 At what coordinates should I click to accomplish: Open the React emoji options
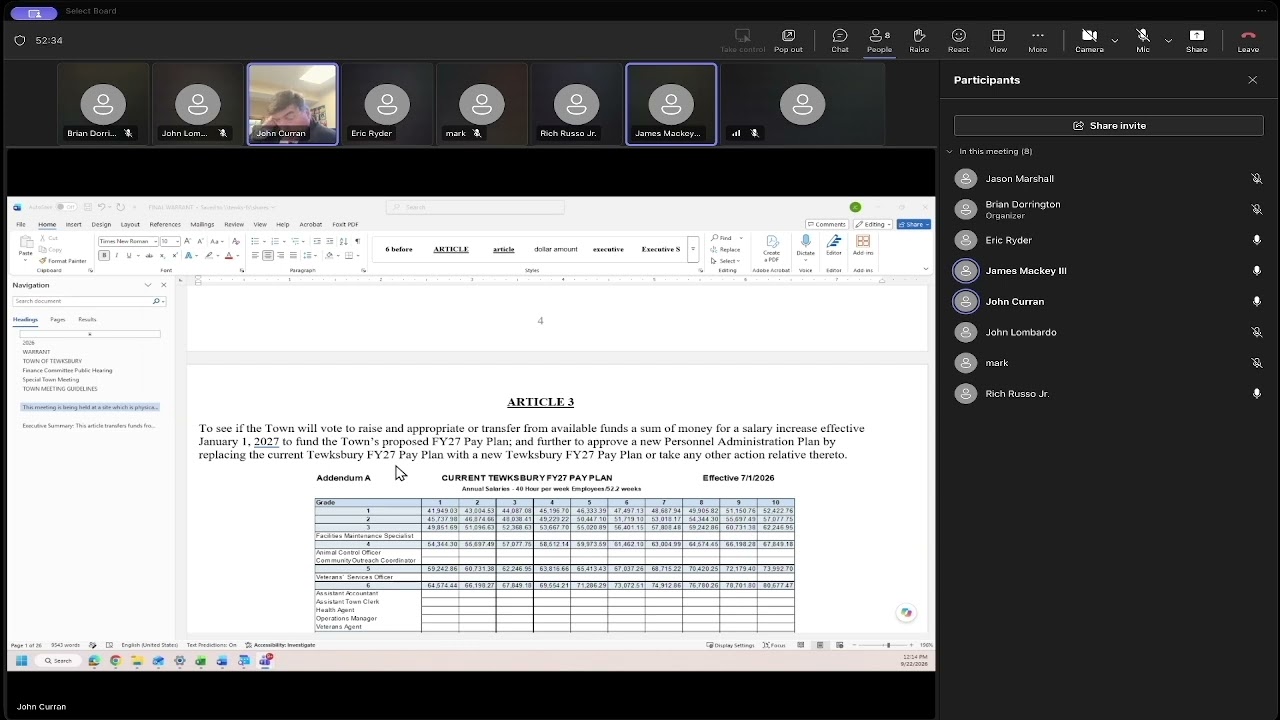pos(958,40)
